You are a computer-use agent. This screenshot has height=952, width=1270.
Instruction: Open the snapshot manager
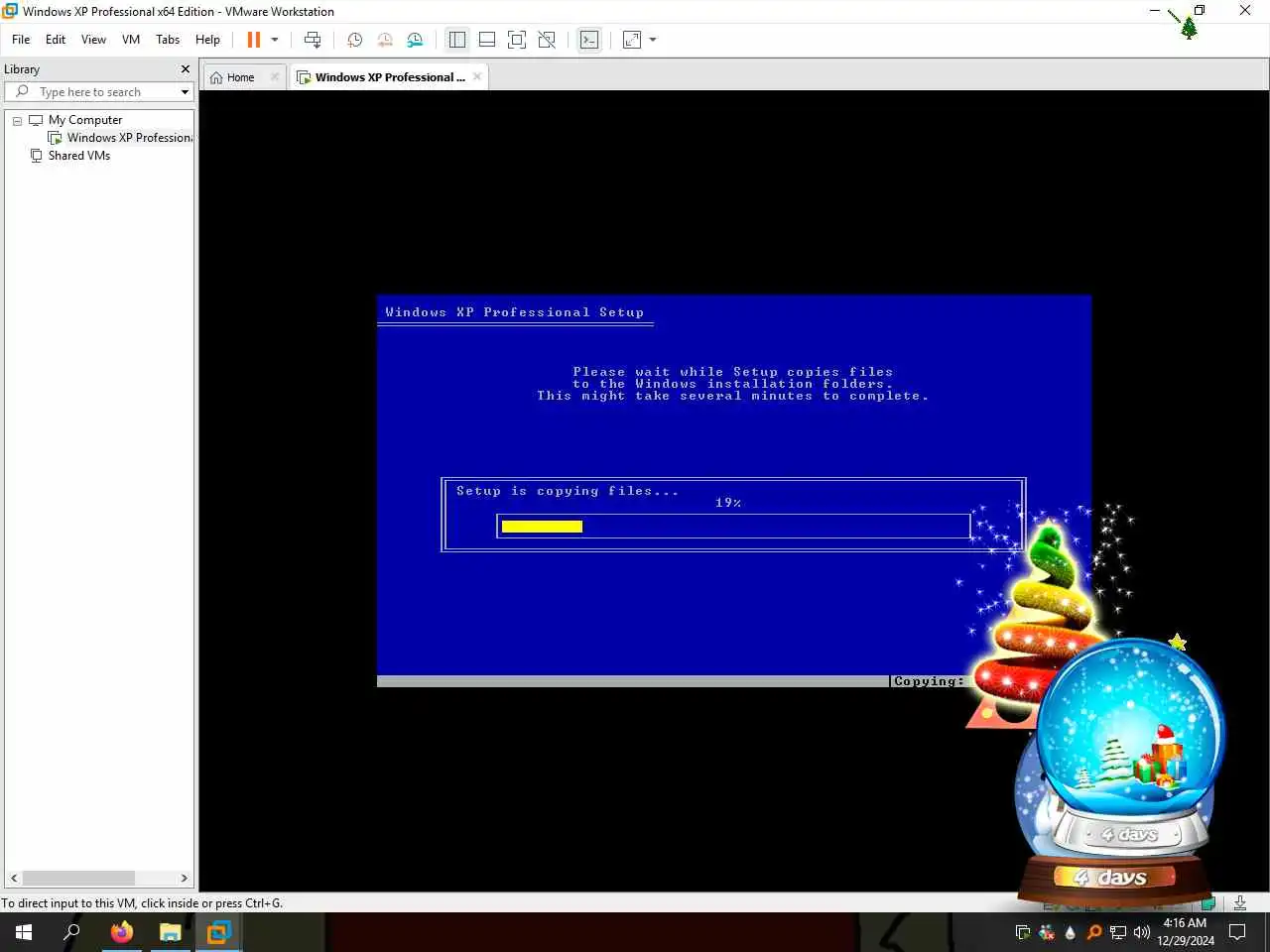click(x=415, y=40)
